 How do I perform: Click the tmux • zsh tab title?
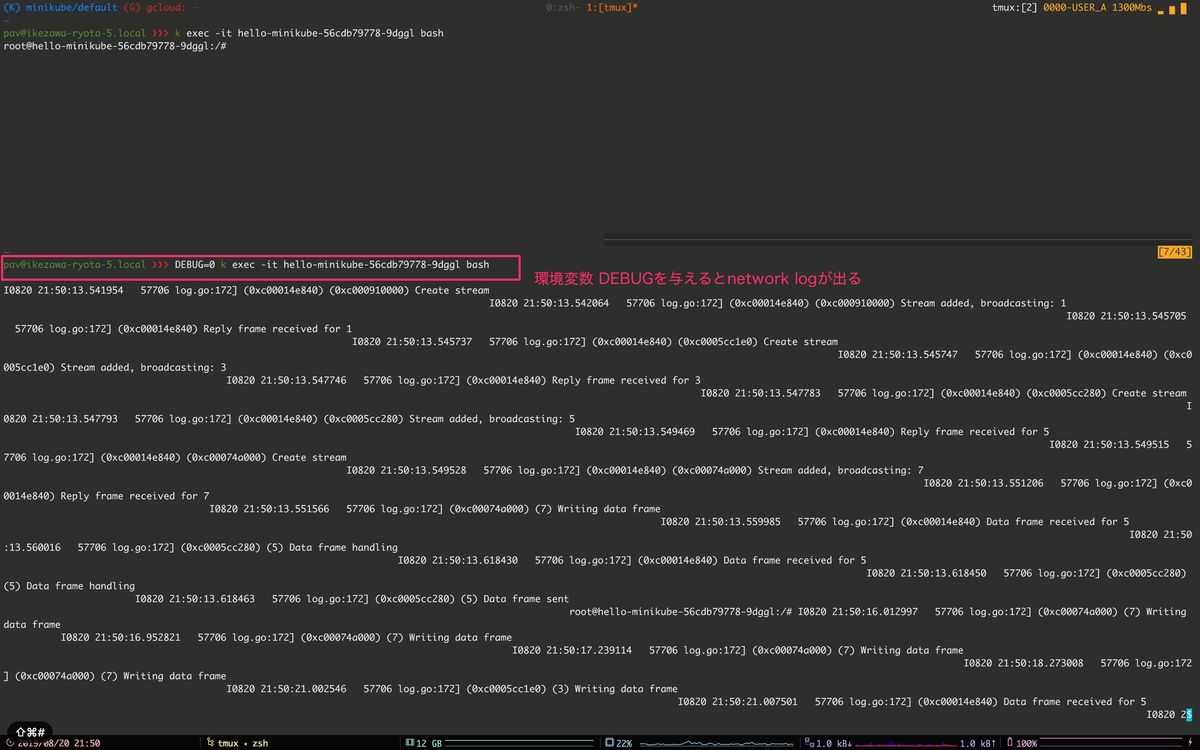[x=242, y=743]
